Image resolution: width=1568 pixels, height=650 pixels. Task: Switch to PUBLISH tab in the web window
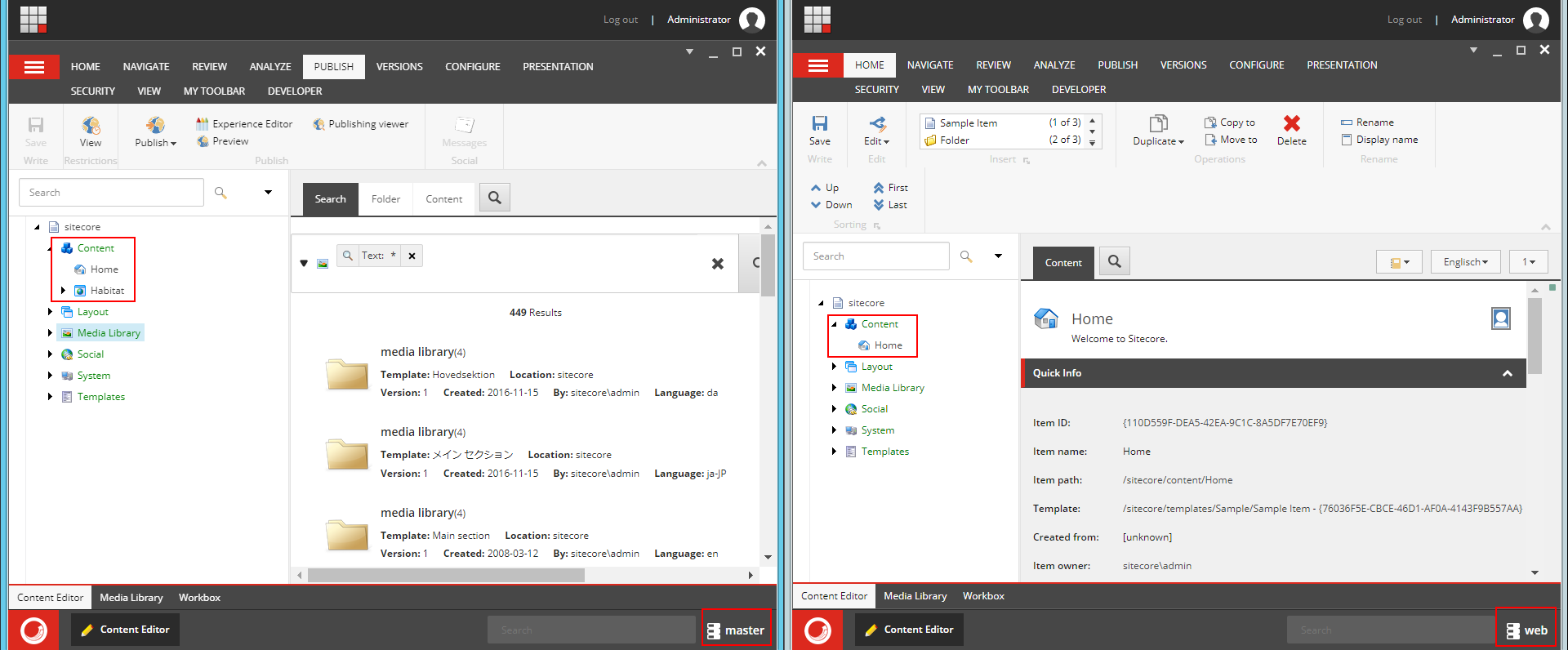tap(1117, 65)
